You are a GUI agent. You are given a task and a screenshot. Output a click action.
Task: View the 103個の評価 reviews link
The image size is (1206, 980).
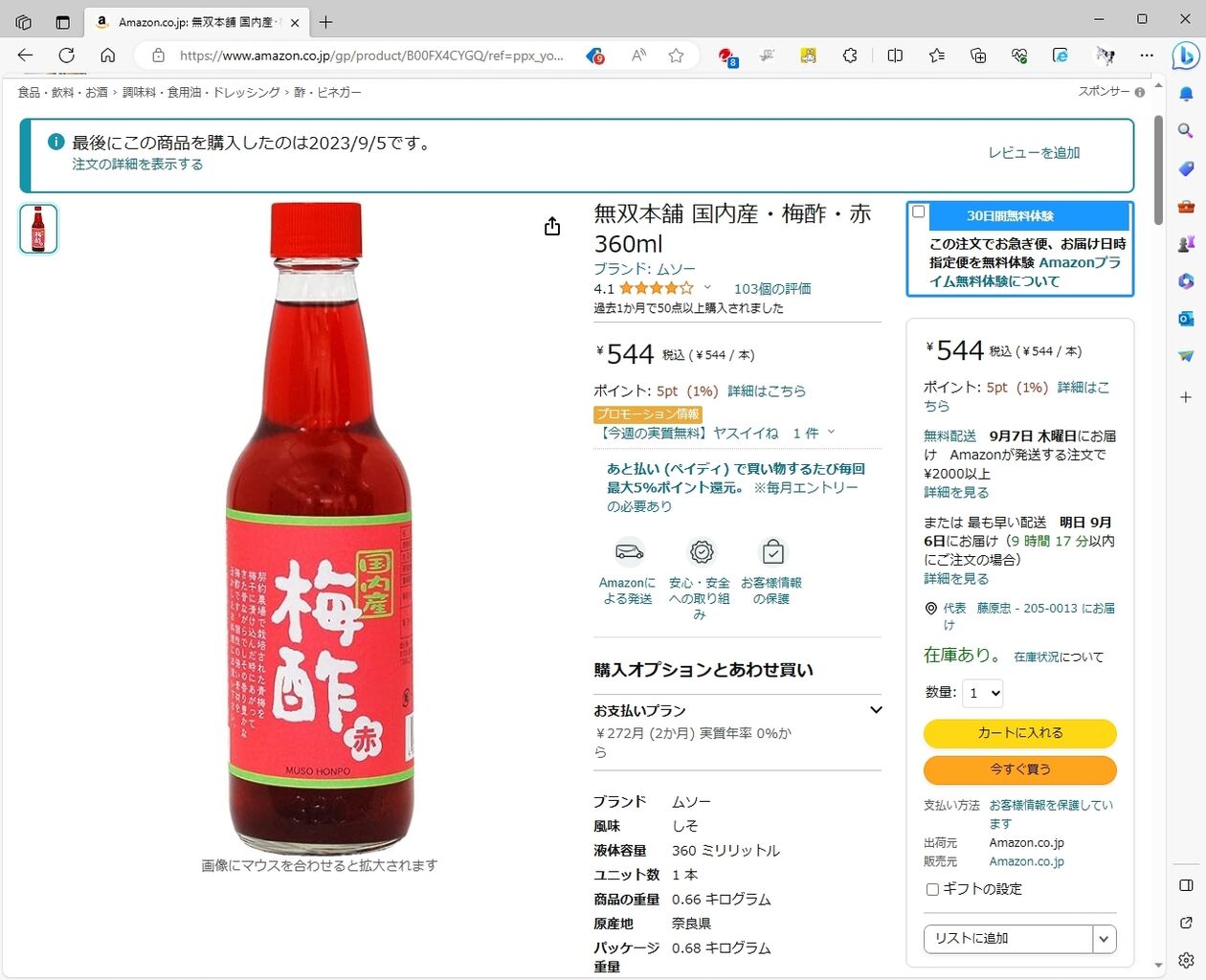772,288
